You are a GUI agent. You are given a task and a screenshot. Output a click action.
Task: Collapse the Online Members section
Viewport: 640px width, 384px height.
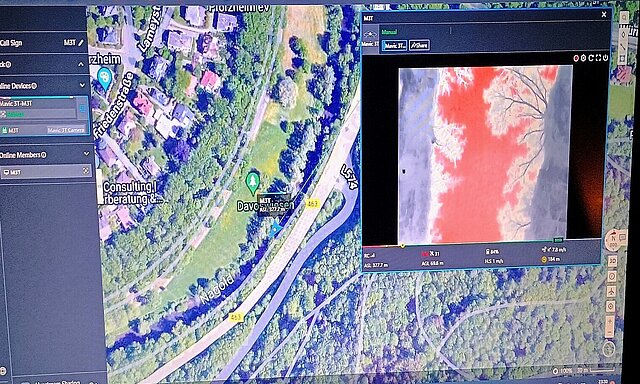(x=86, y=154)
